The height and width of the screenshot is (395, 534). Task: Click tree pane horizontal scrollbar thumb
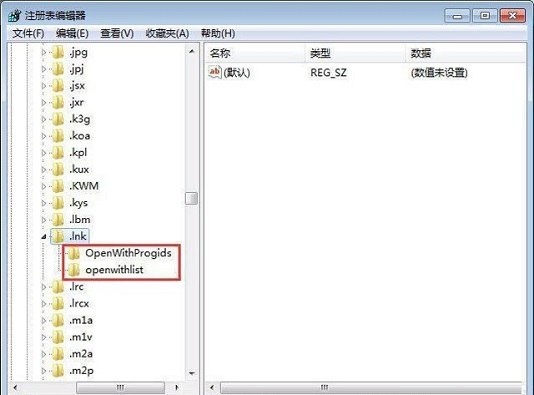(x=121, y=388)
